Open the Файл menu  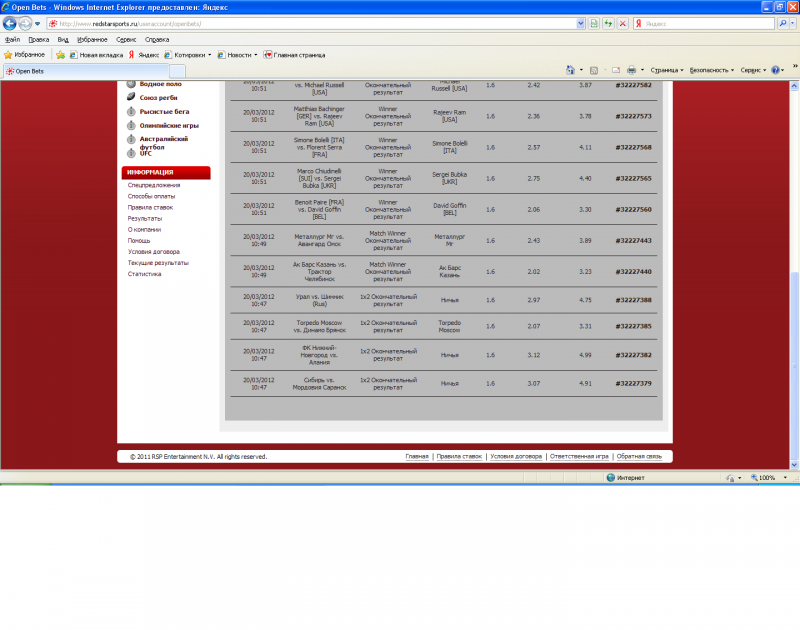[12, 39]
